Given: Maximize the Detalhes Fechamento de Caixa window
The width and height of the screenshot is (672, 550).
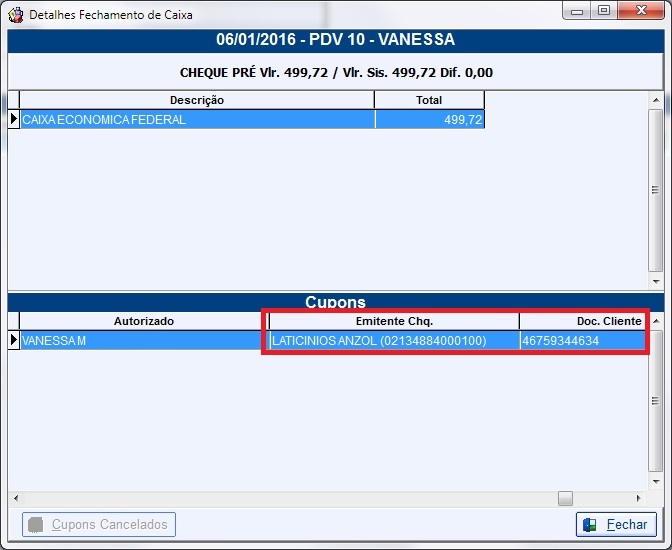Looking at the screenshot, I should point(604,11).
